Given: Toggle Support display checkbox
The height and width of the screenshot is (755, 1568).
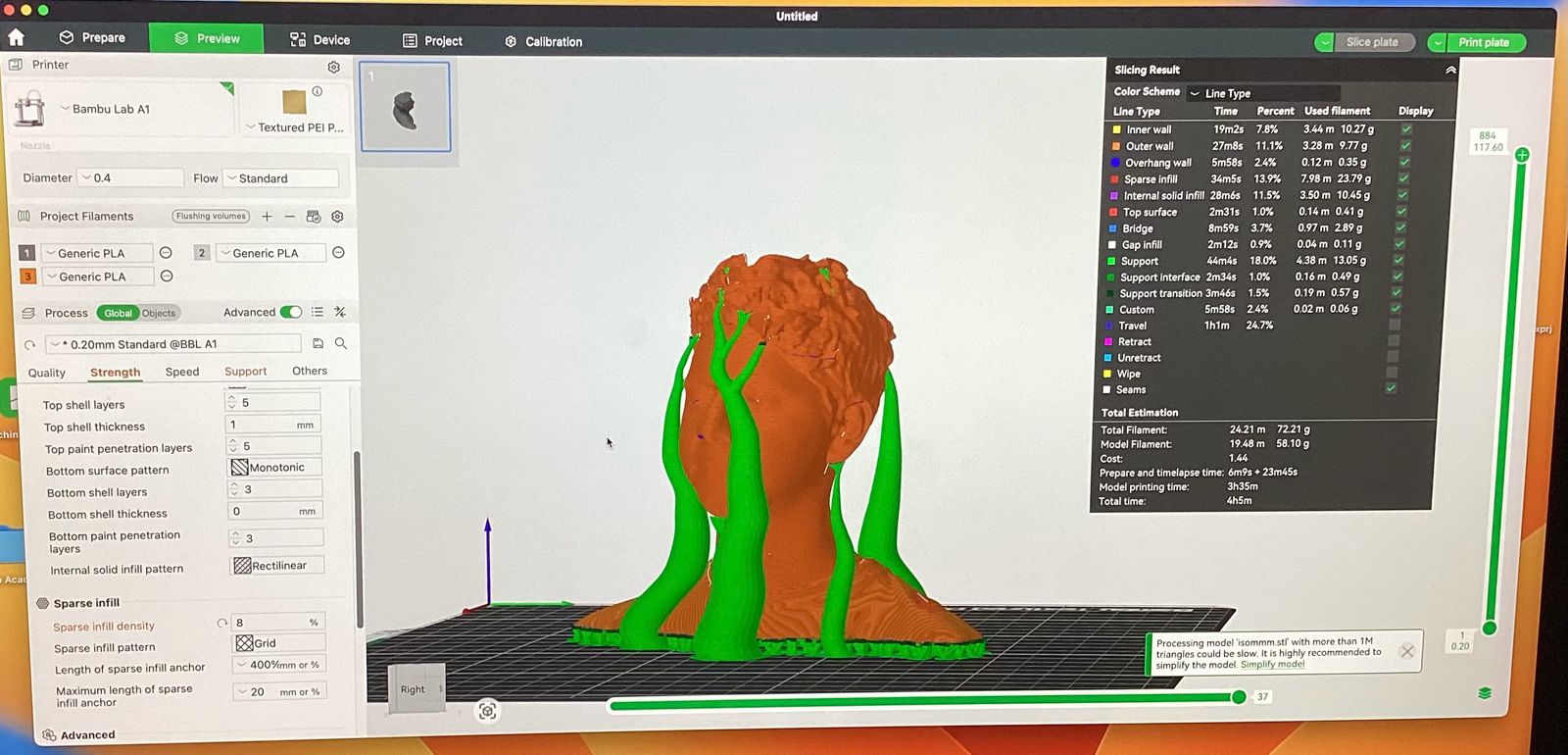Looking at the screenshot, I should (x=1398, y=260).
